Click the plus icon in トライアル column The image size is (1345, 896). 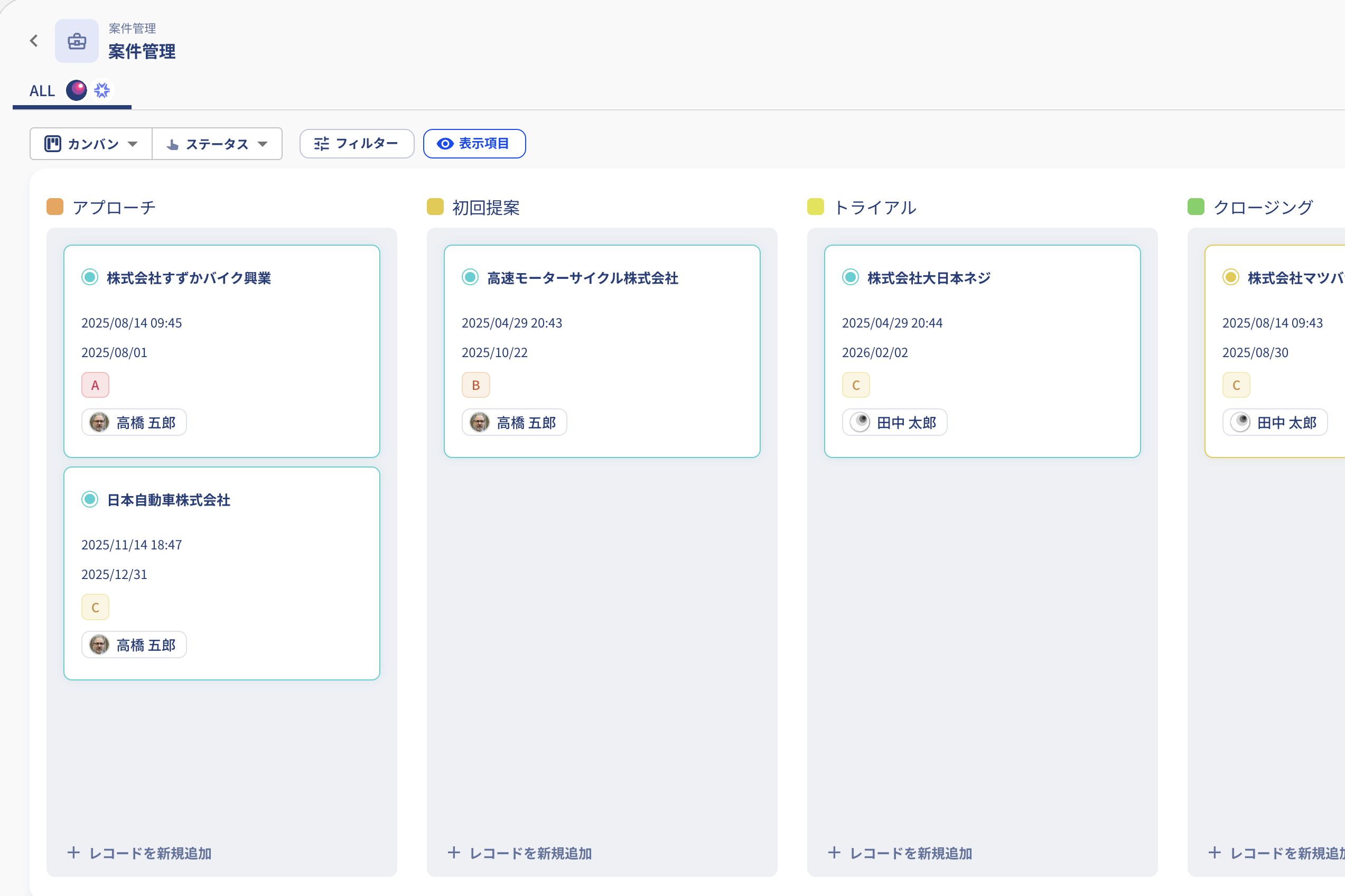click(x=834, y=853)
